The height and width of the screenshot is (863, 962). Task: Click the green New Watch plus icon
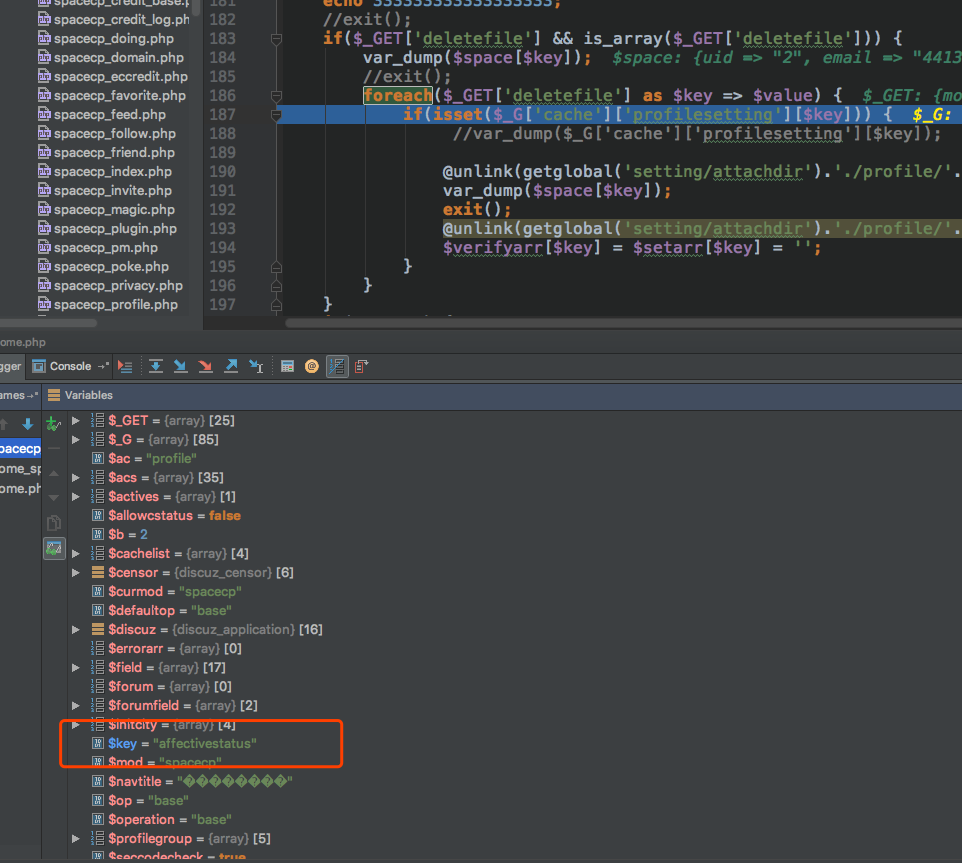tap(54, 425)
